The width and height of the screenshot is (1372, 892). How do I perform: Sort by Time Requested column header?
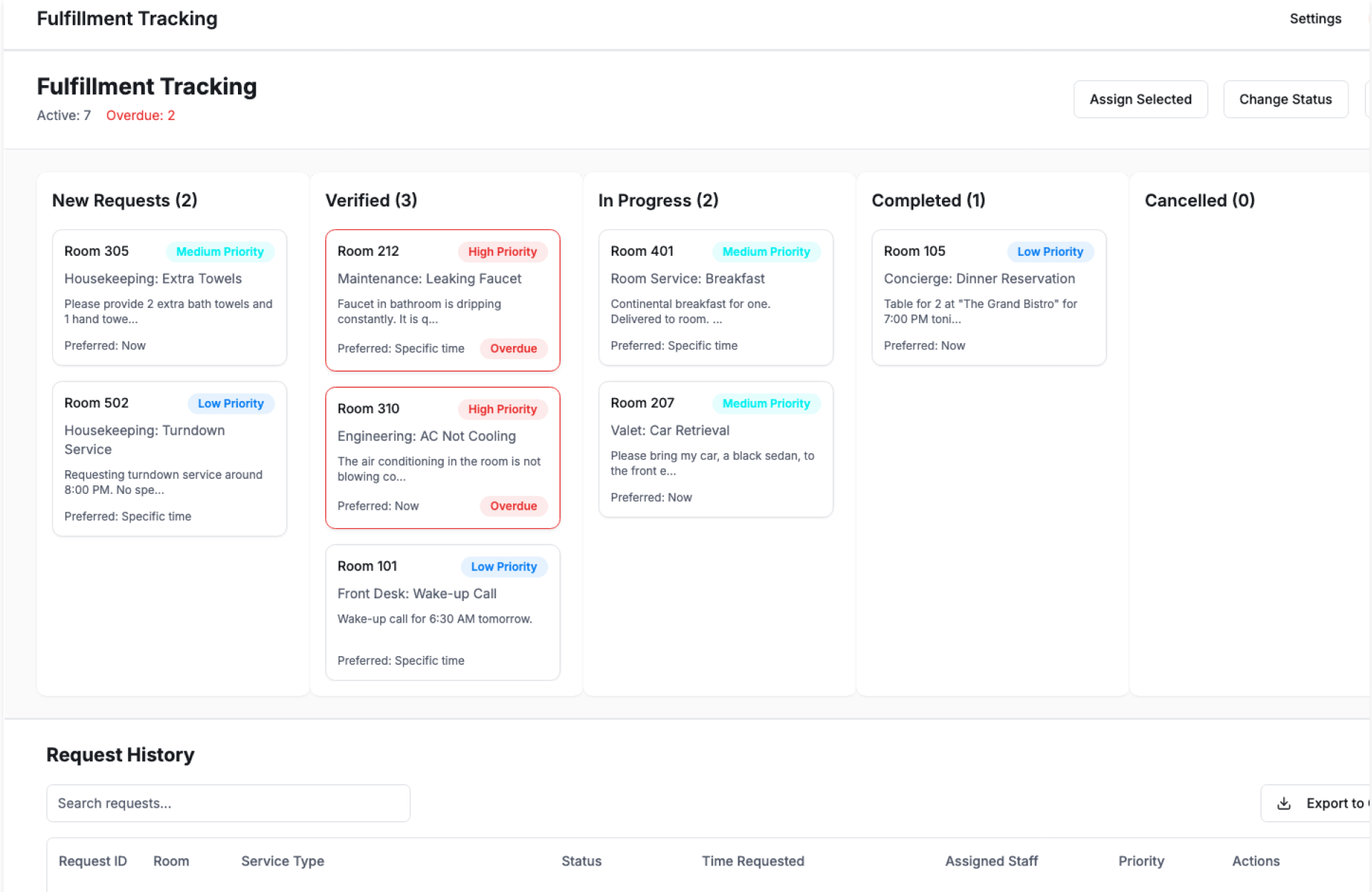tap(752, 861)
